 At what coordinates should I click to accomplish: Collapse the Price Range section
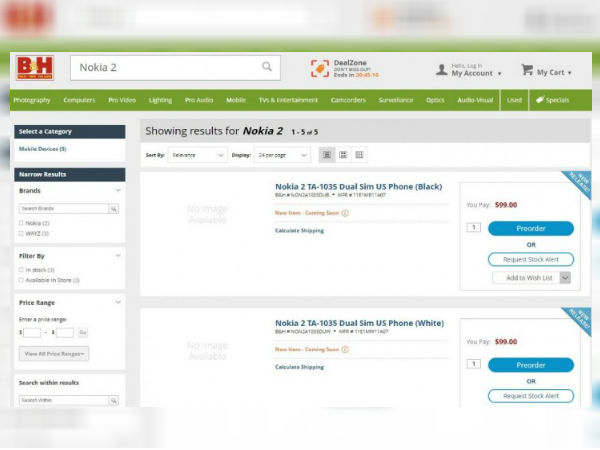(x=118, y=302)
